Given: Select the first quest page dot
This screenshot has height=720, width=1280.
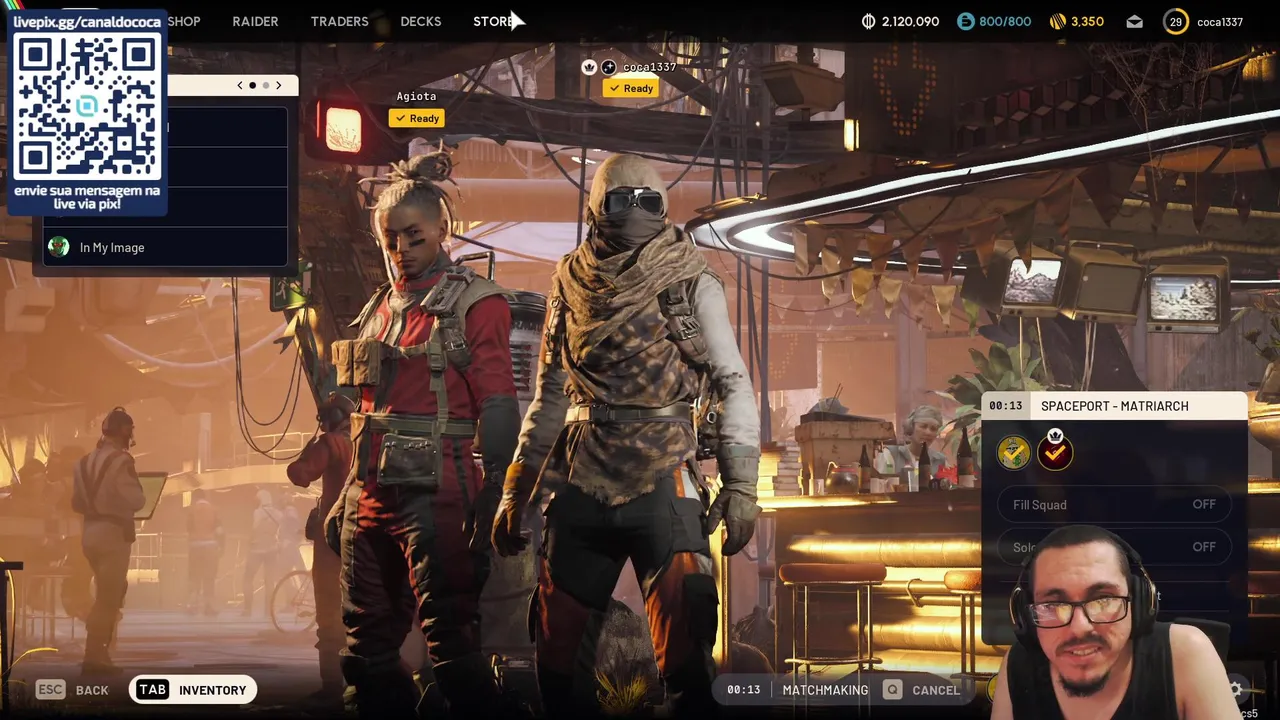Looking at the screenshot, I should (252, 85).
